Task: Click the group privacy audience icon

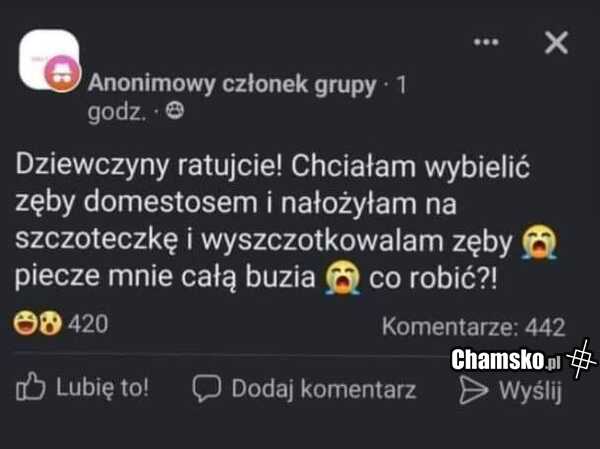Action: pos(175,111)
